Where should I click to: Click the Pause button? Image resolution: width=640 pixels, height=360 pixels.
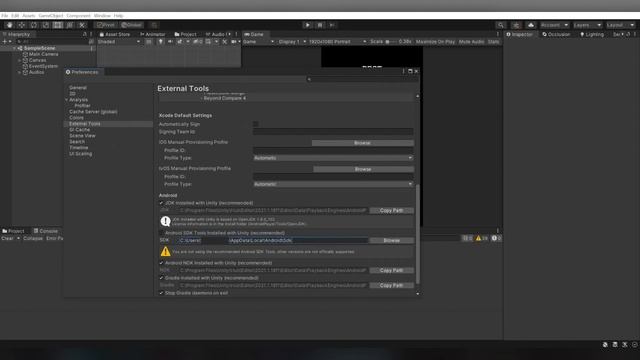tap(320, 25)
